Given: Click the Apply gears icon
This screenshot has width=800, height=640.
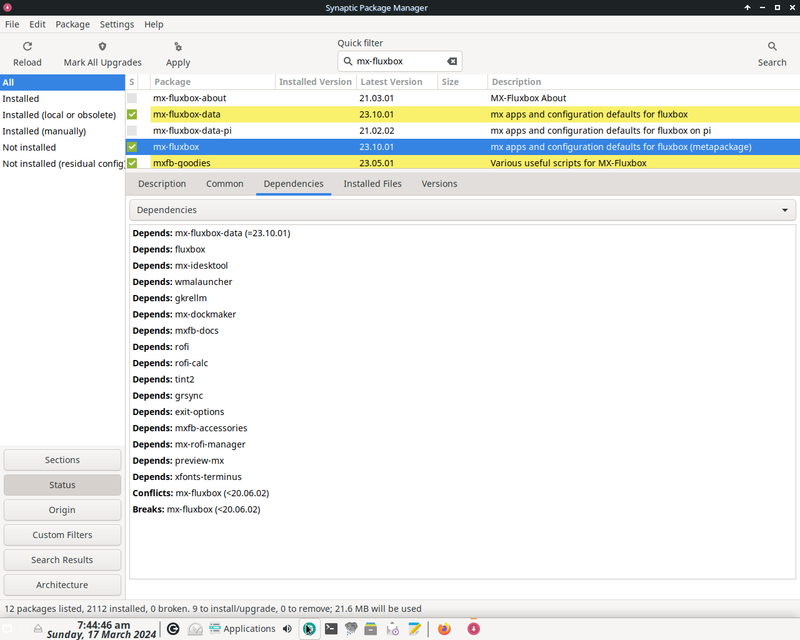Looking at the screenshot, I should tap(178, 46).
